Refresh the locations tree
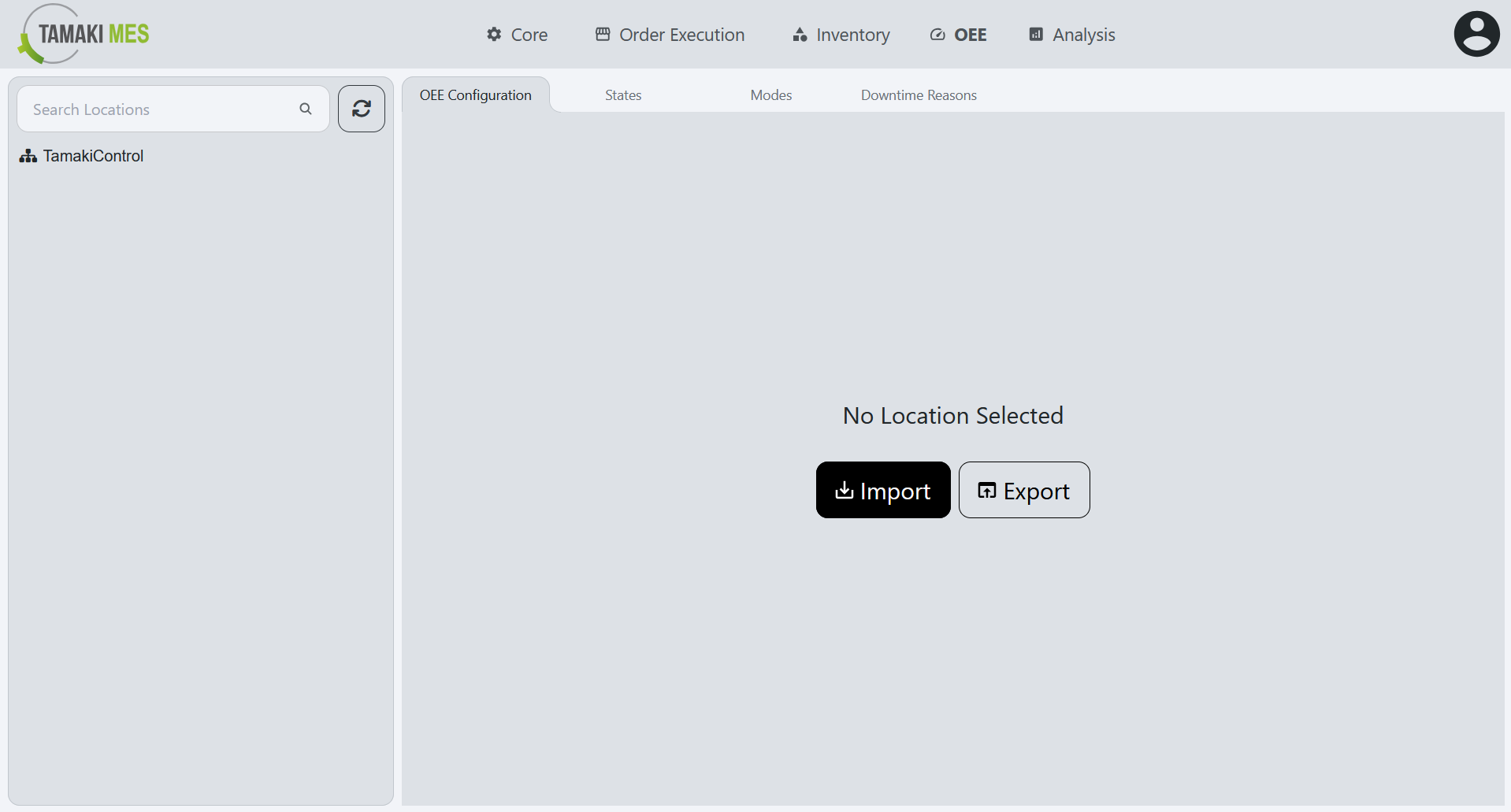 pyautogui.click(x=361, y=109)
